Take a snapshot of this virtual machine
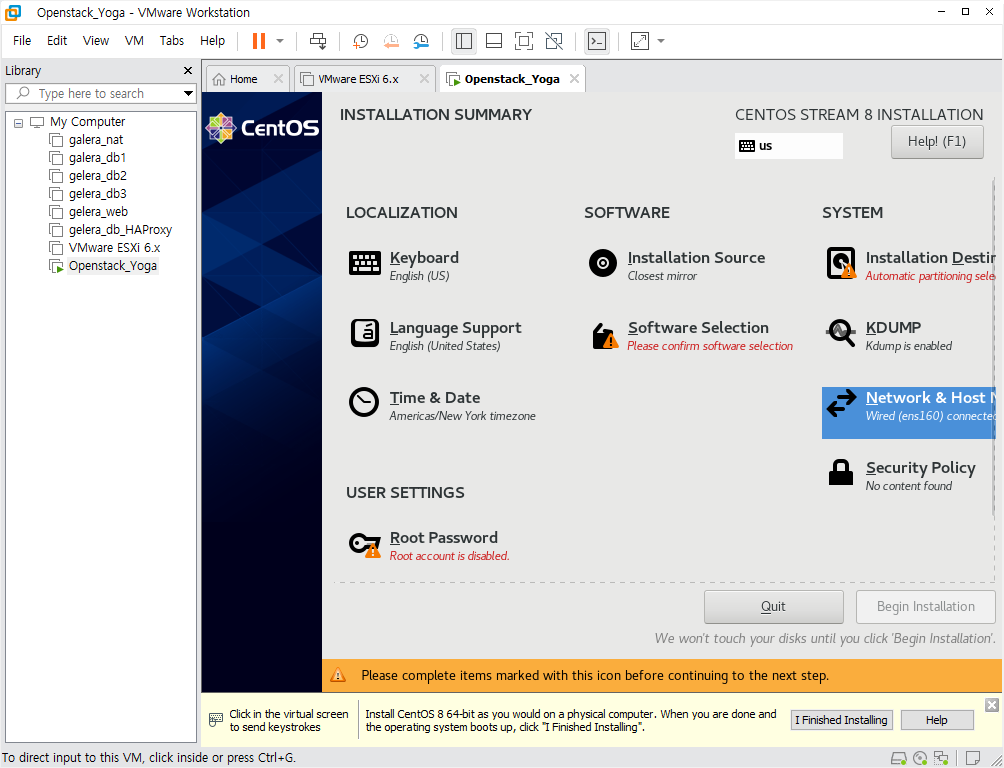Image resolution: width=1004 pixels, height=768 pixels. tap(360, 41)
